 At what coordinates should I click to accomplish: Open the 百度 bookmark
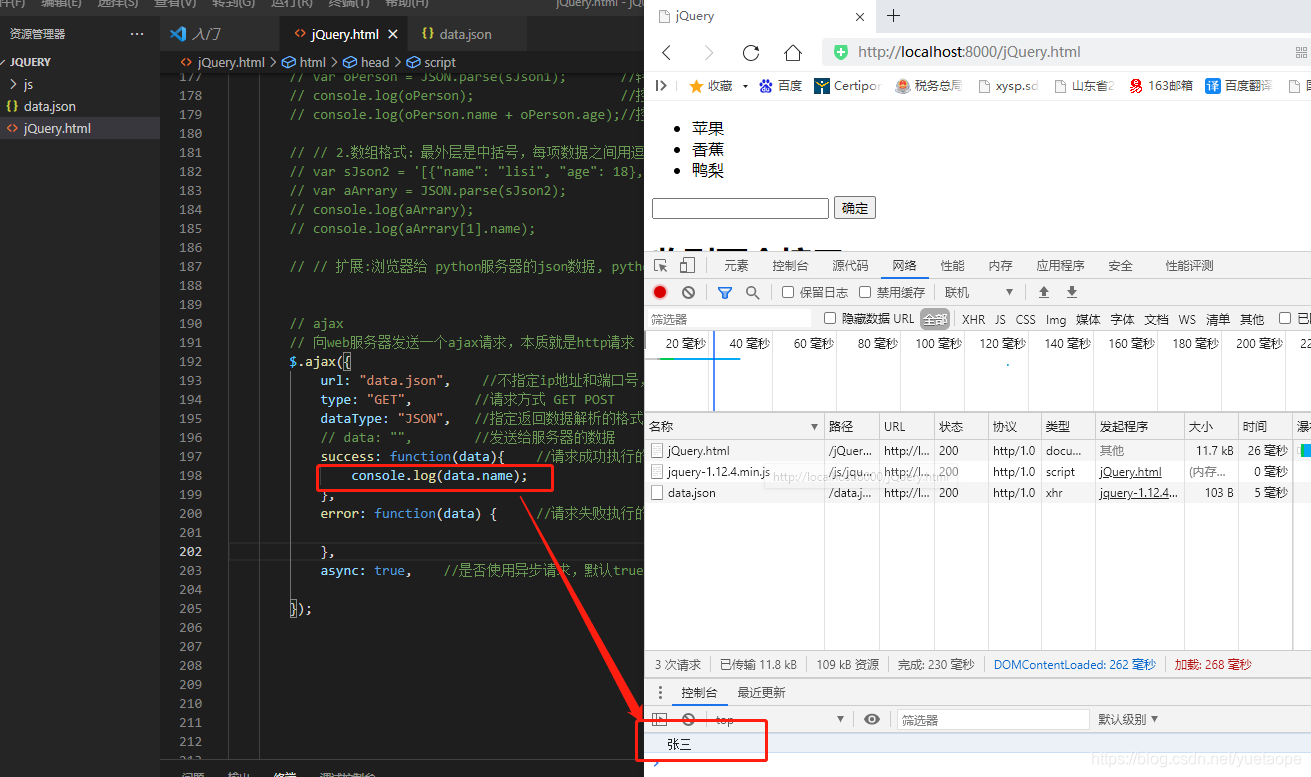tap(780, 86)
